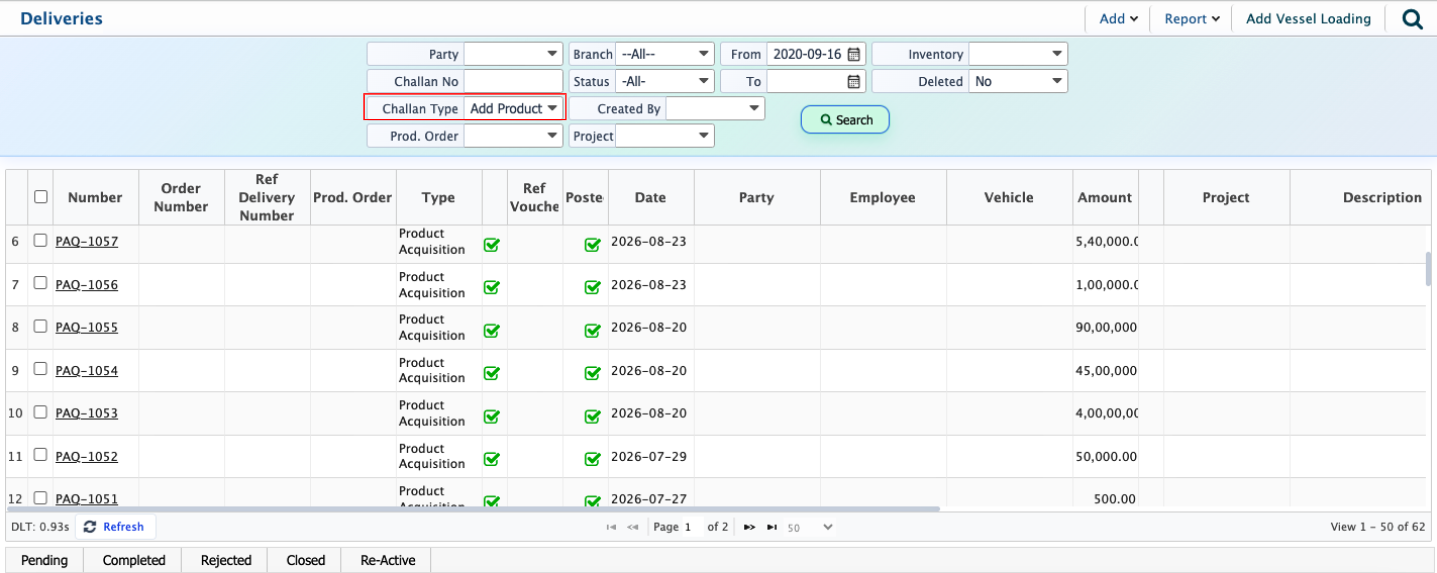Open the Created By dropdown
Viewport: 1437px width, 573px height.
click(x=715, y=108)
